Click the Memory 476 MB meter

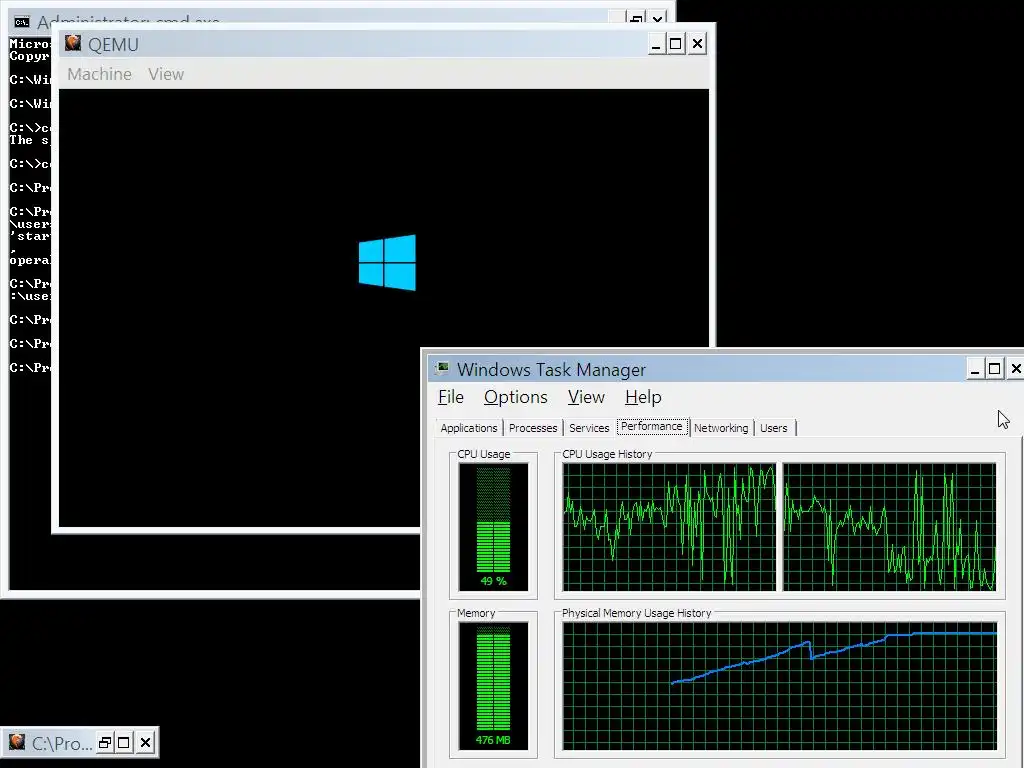click(x=493, y=686)
